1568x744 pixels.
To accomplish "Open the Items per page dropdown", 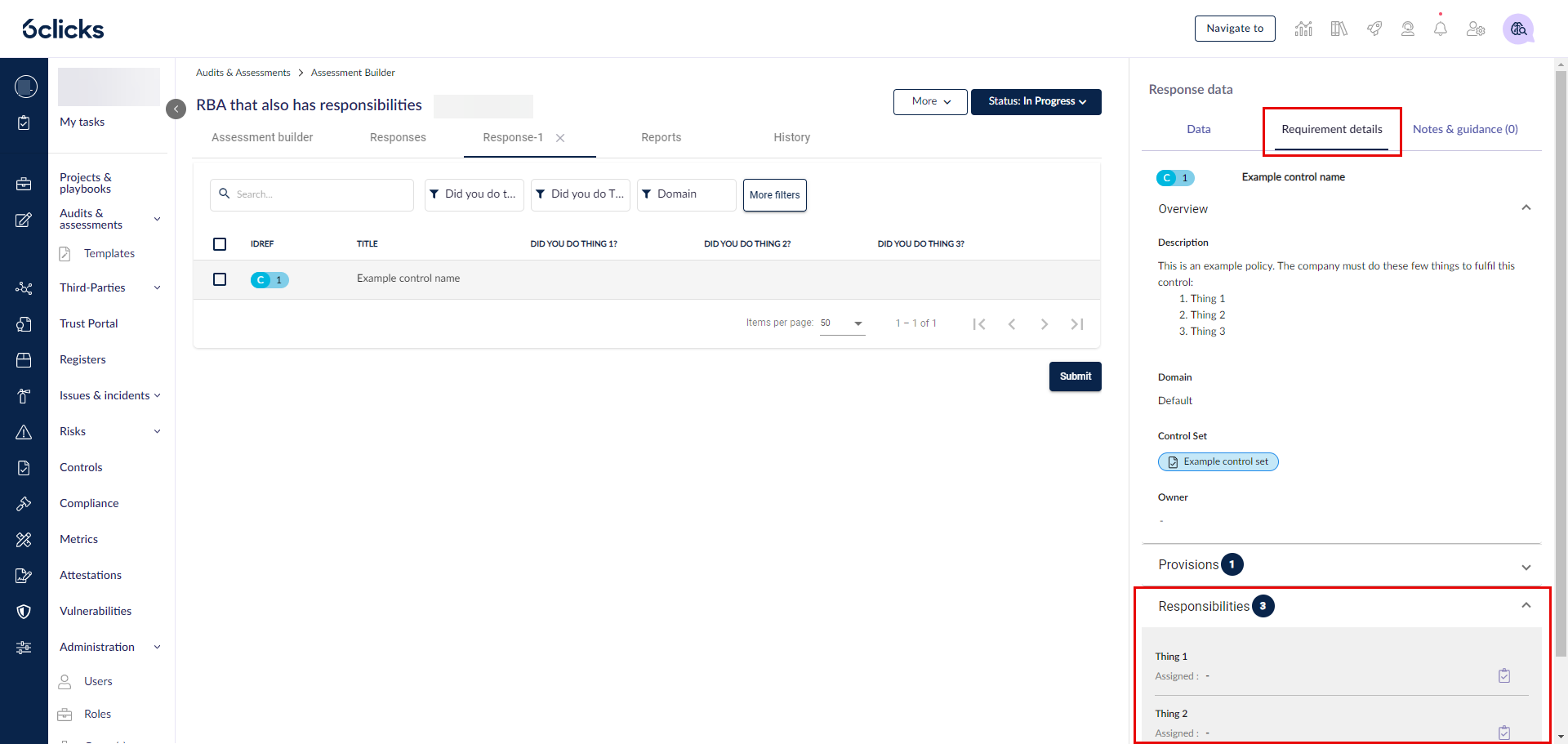I will [842, 323].
